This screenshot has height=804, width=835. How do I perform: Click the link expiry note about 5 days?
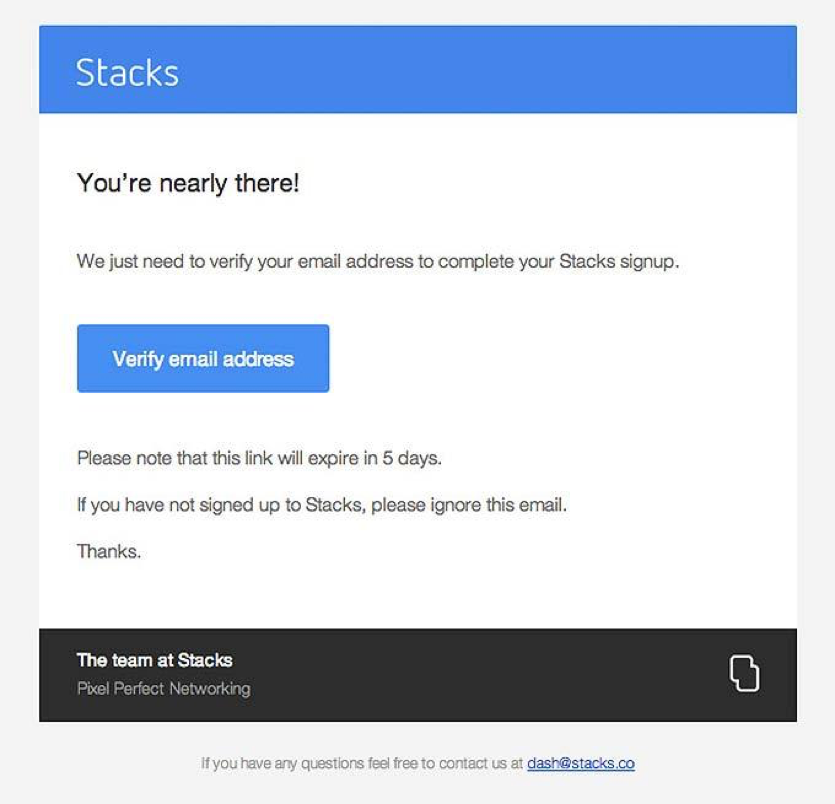(259, 459)
